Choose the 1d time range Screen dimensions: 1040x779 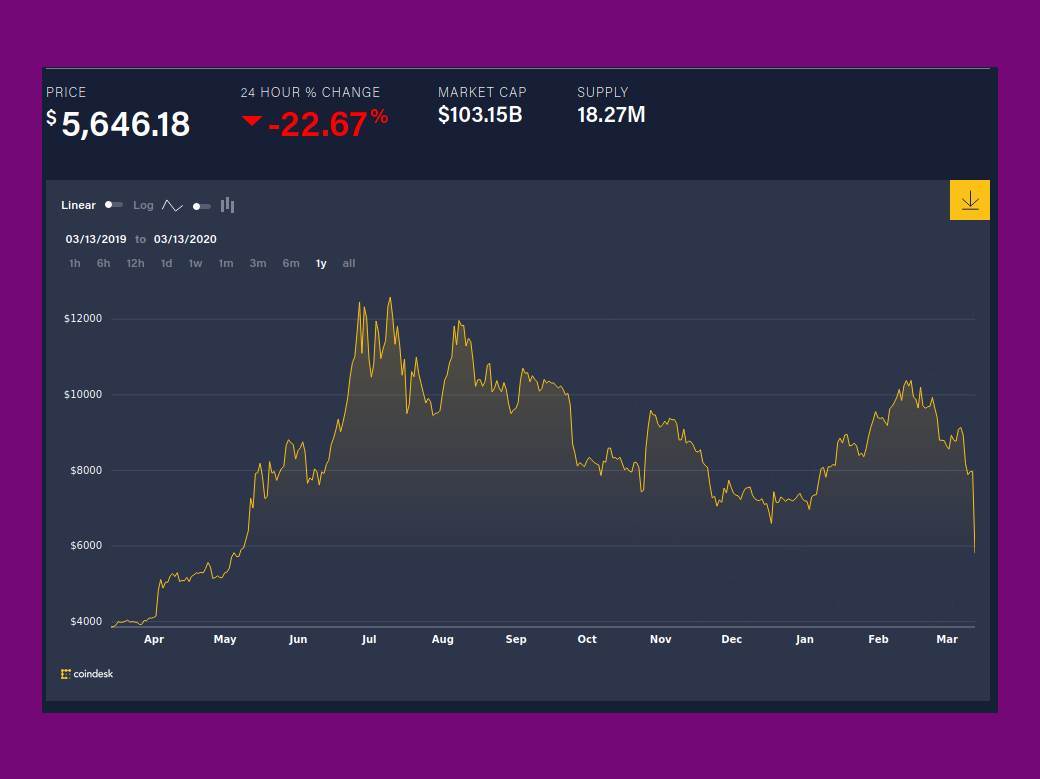[x=166, y=264]
